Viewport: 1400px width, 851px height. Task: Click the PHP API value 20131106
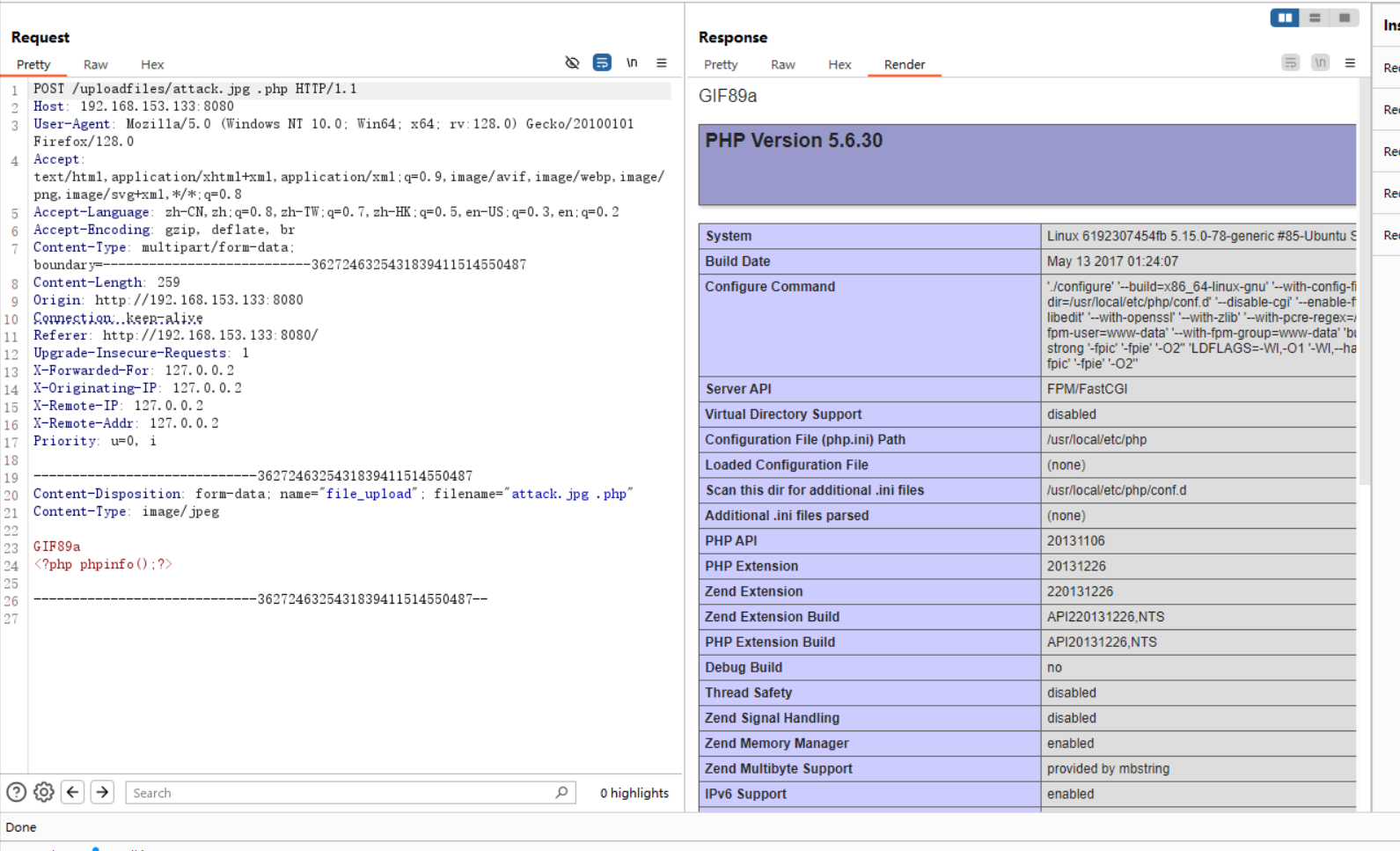point(1076,541)
